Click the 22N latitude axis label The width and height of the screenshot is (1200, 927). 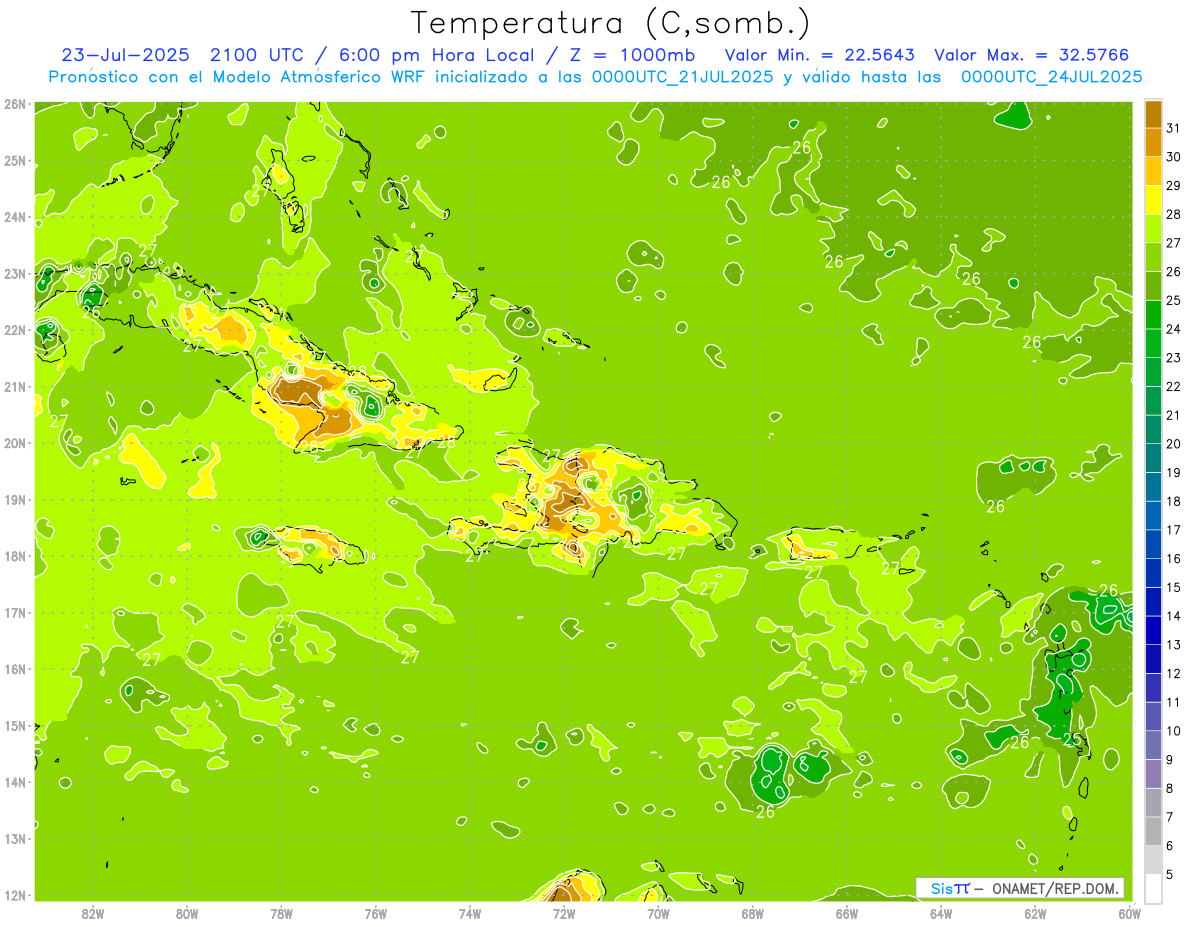[15, 330]
